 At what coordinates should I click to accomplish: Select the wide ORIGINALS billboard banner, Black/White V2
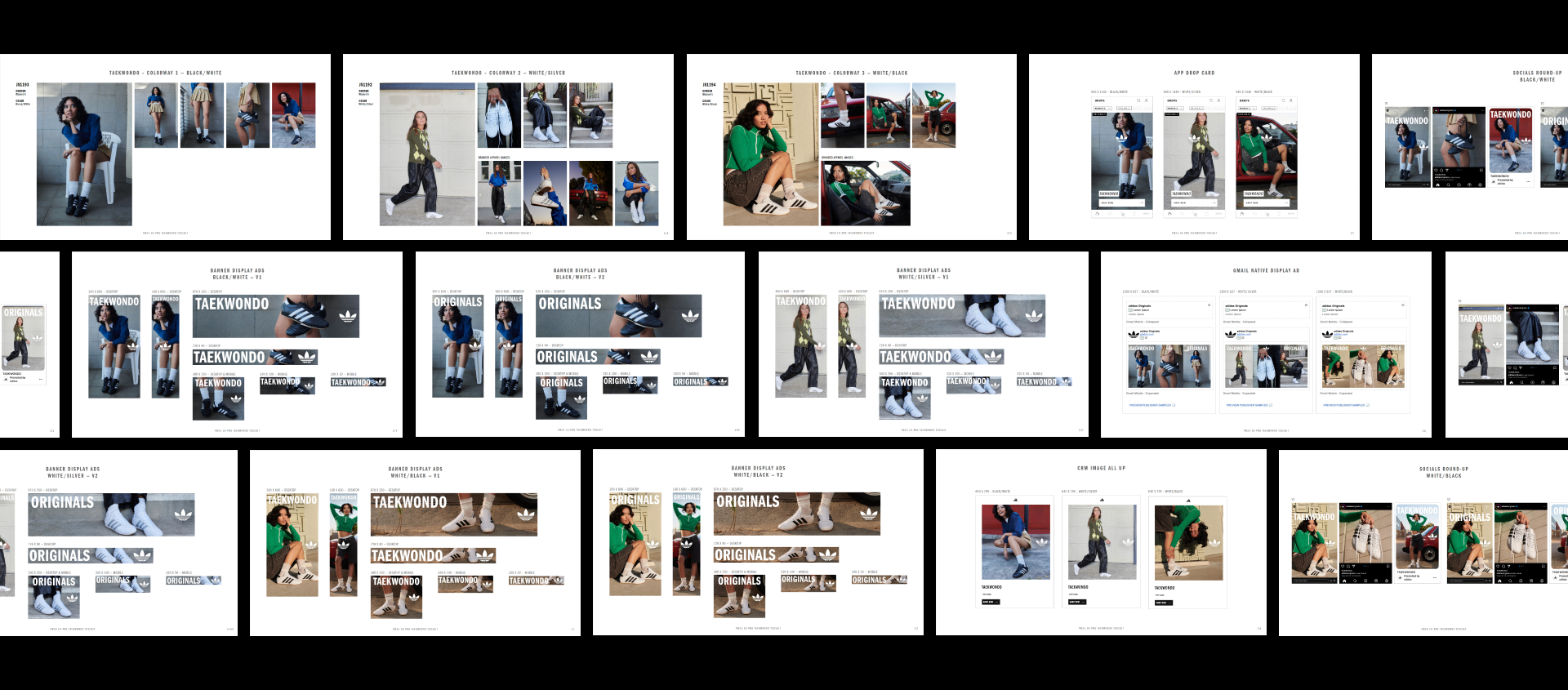point(619,316)
